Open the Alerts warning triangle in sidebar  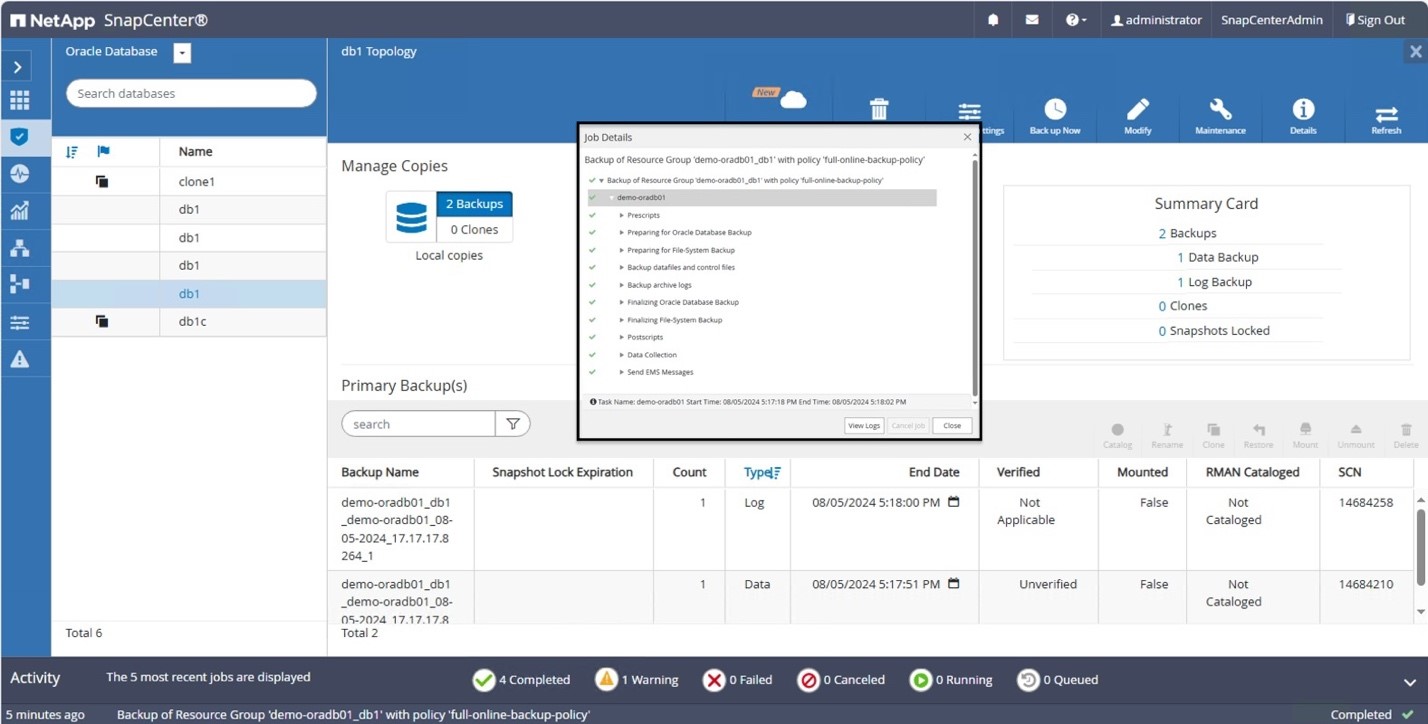[x=19, y=359]
